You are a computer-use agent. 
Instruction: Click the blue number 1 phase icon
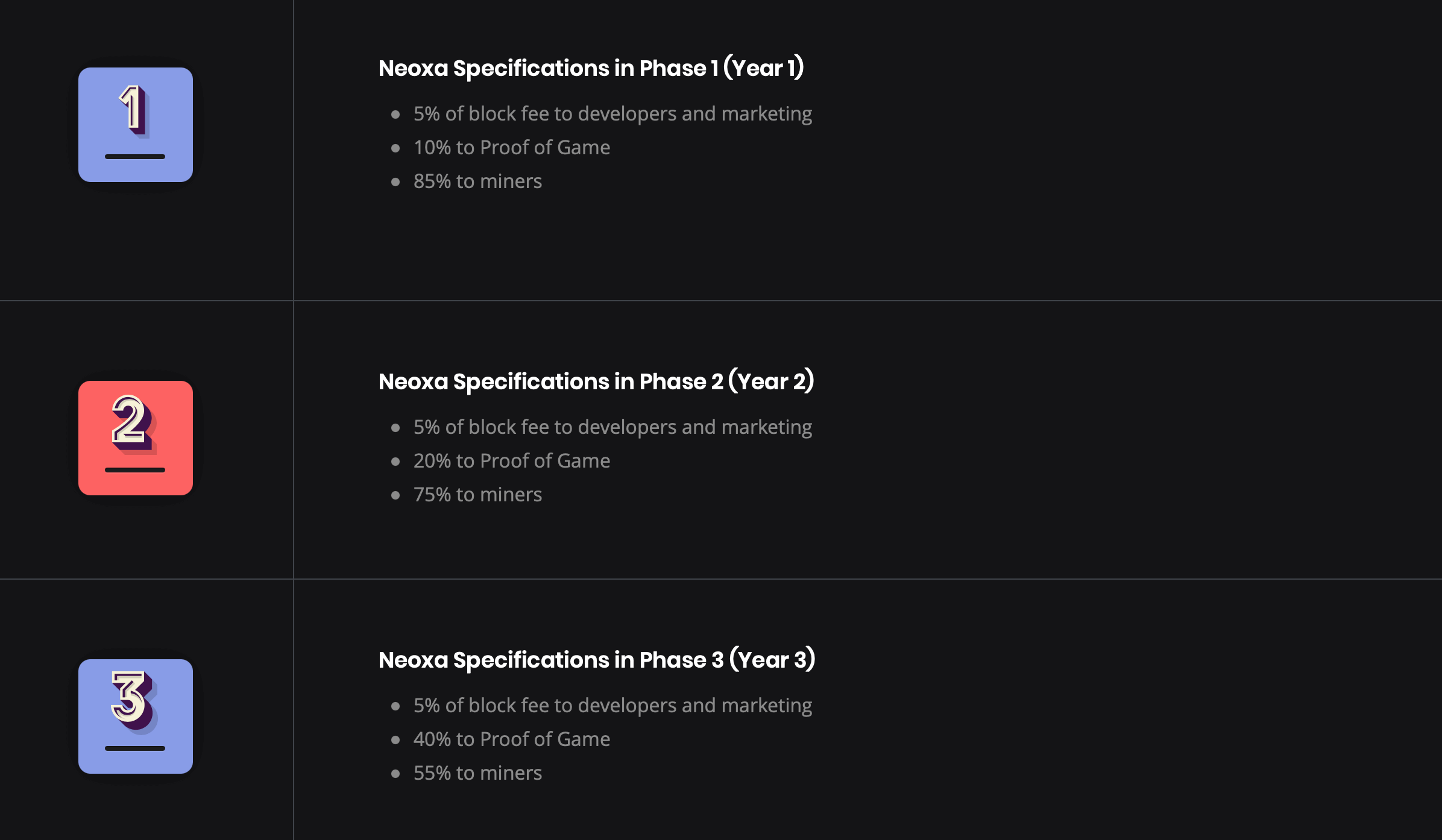click(x=135, y=124)
